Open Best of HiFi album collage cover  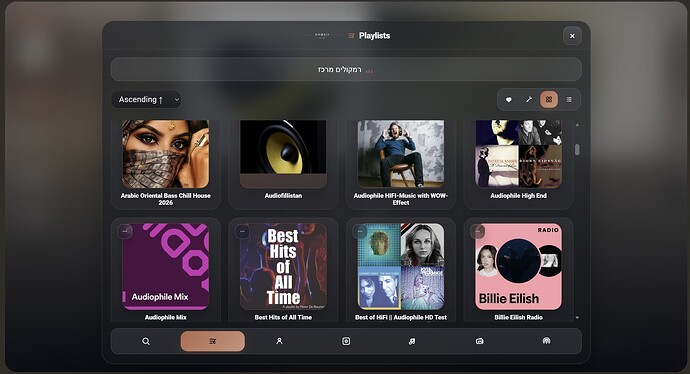pos(401,267)
